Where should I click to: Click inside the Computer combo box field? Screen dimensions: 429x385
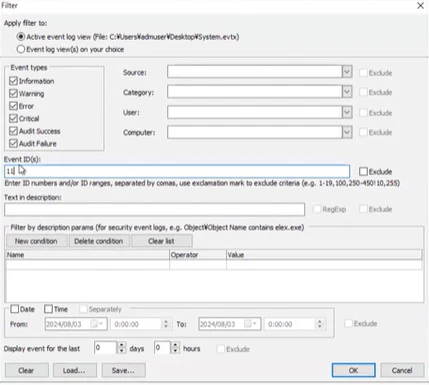click(x=255, y=132)
